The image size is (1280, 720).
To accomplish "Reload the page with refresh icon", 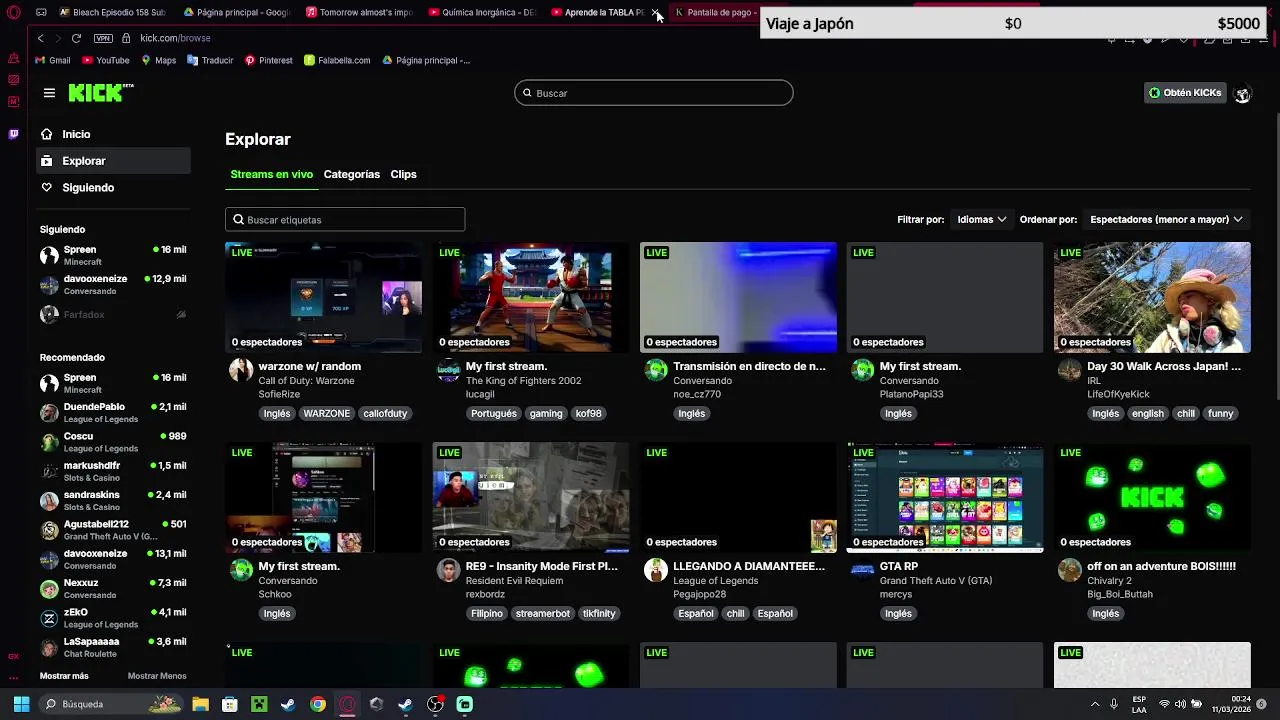I will click(x=76, y=38).
